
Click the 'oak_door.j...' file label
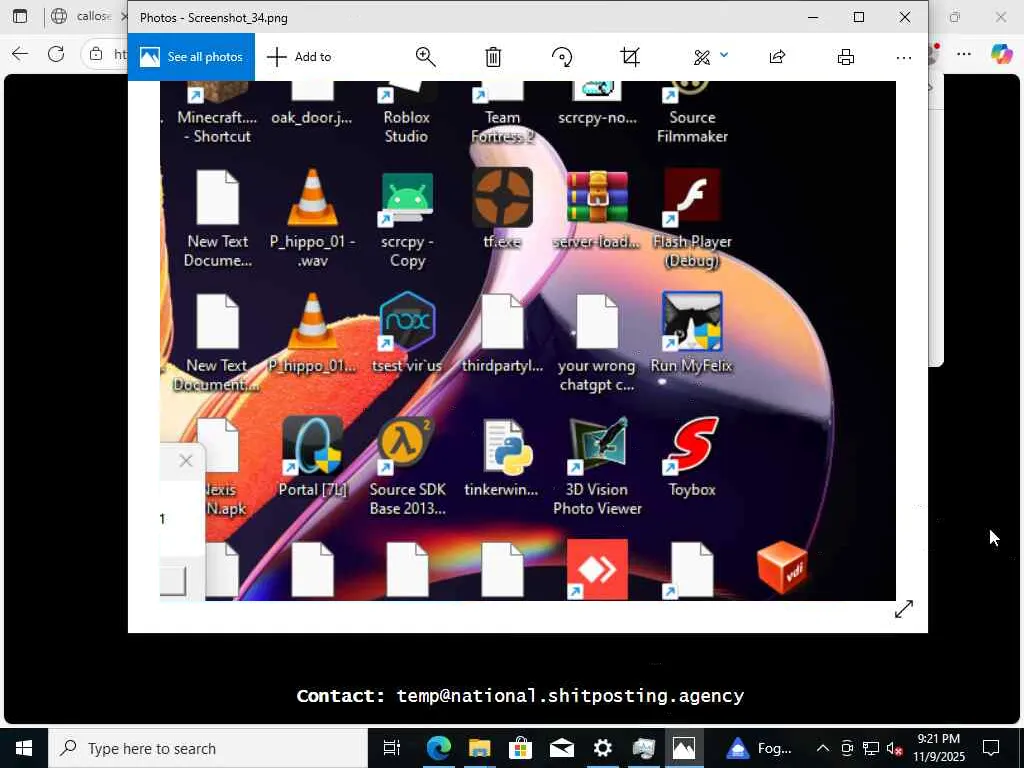[312, 118]
